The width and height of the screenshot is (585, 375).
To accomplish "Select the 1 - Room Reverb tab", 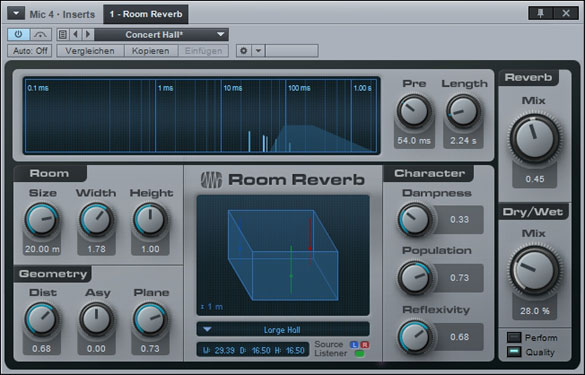I will [146, 14].
